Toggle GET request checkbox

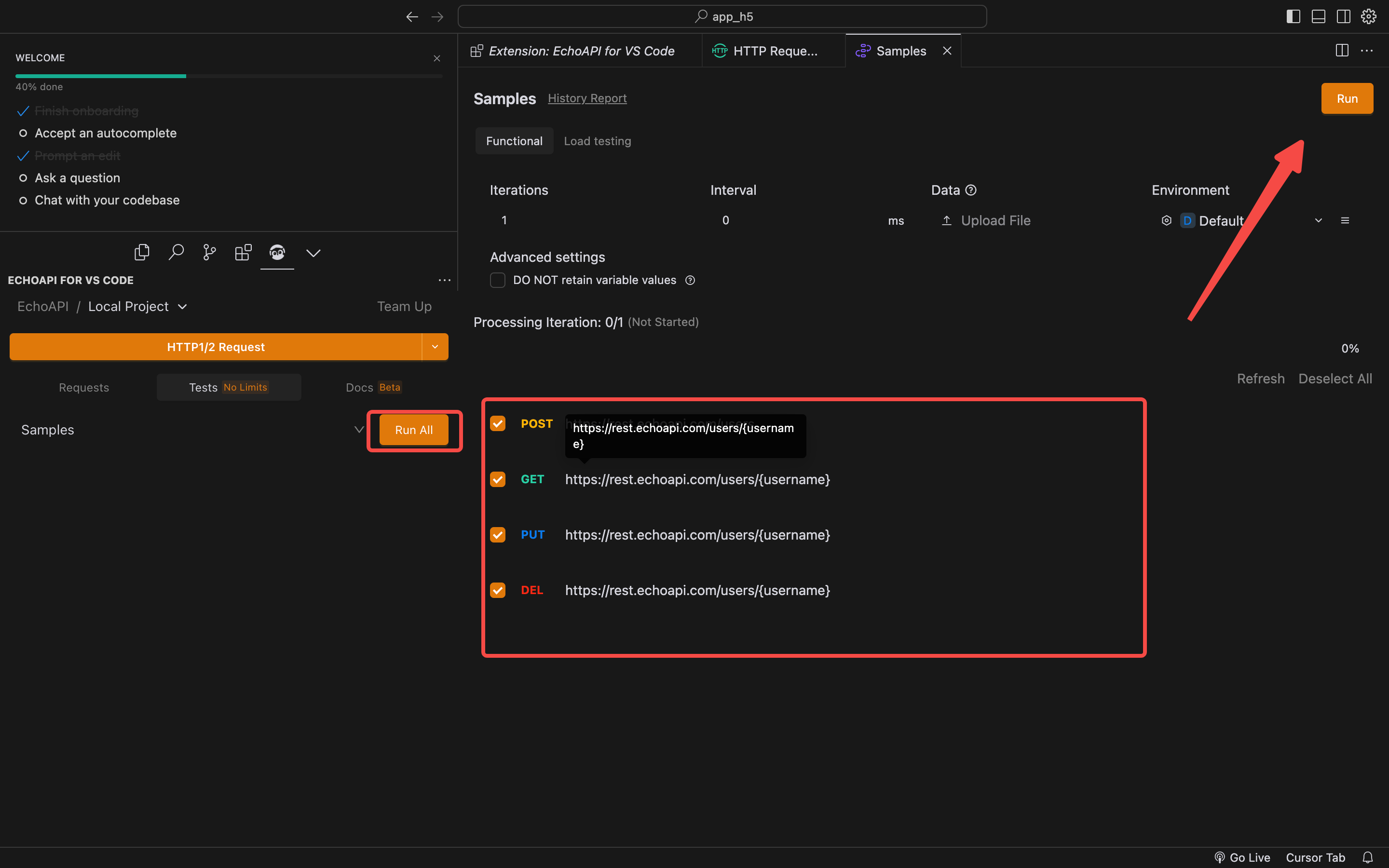tap(498, 479)
